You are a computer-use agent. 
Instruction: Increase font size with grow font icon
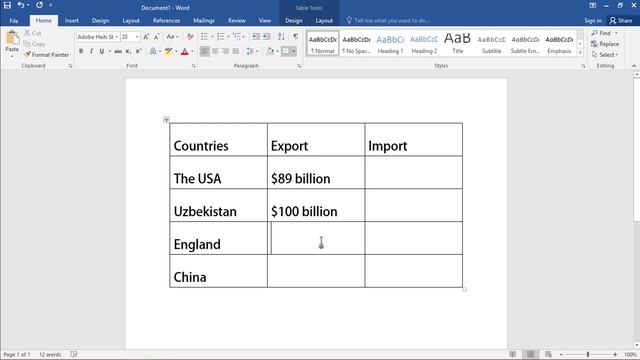click(146, 37)
